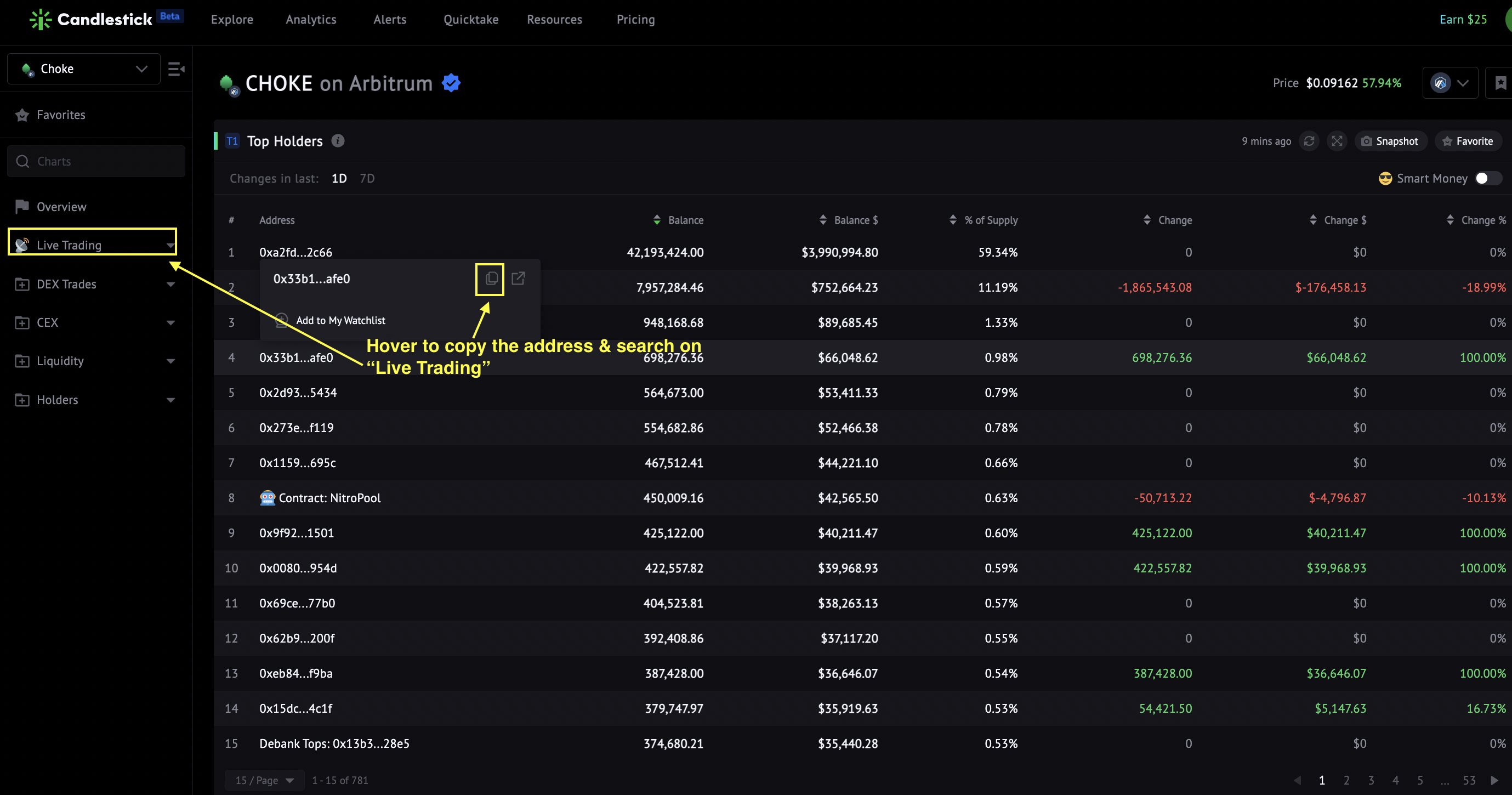Click the Top Holders info icon
Viewport: 1512px width, 795px height.
click(338, 141)
